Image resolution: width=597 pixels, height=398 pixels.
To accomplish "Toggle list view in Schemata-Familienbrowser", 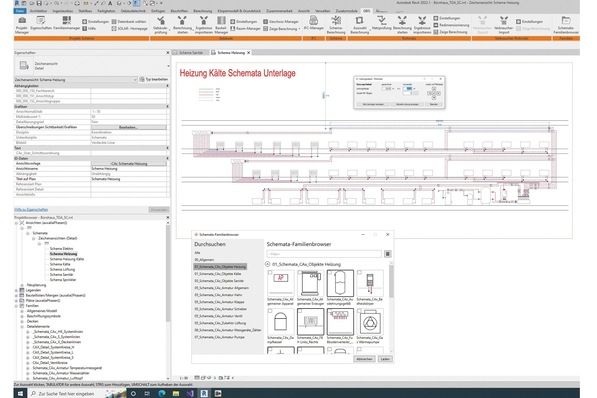I will point(388,254).
